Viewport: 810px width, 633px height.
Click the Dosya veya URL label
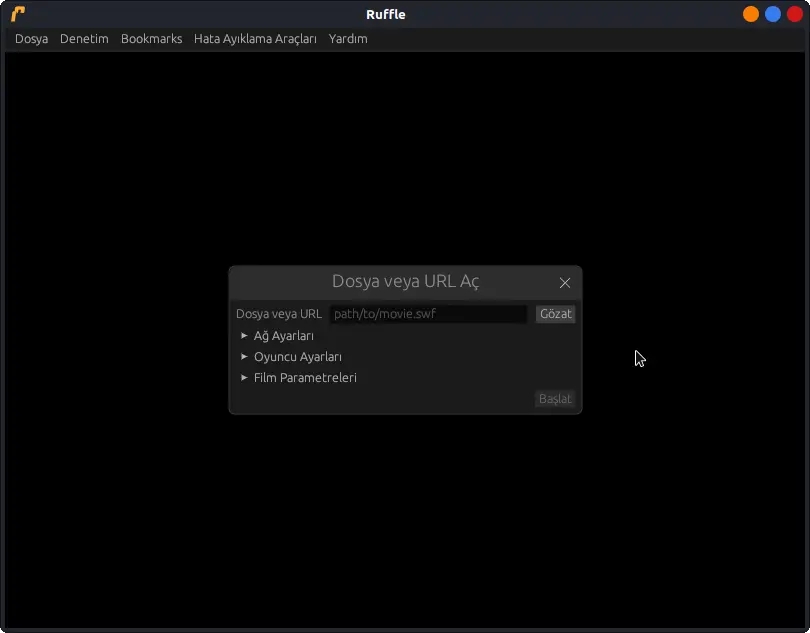[279, 314]
